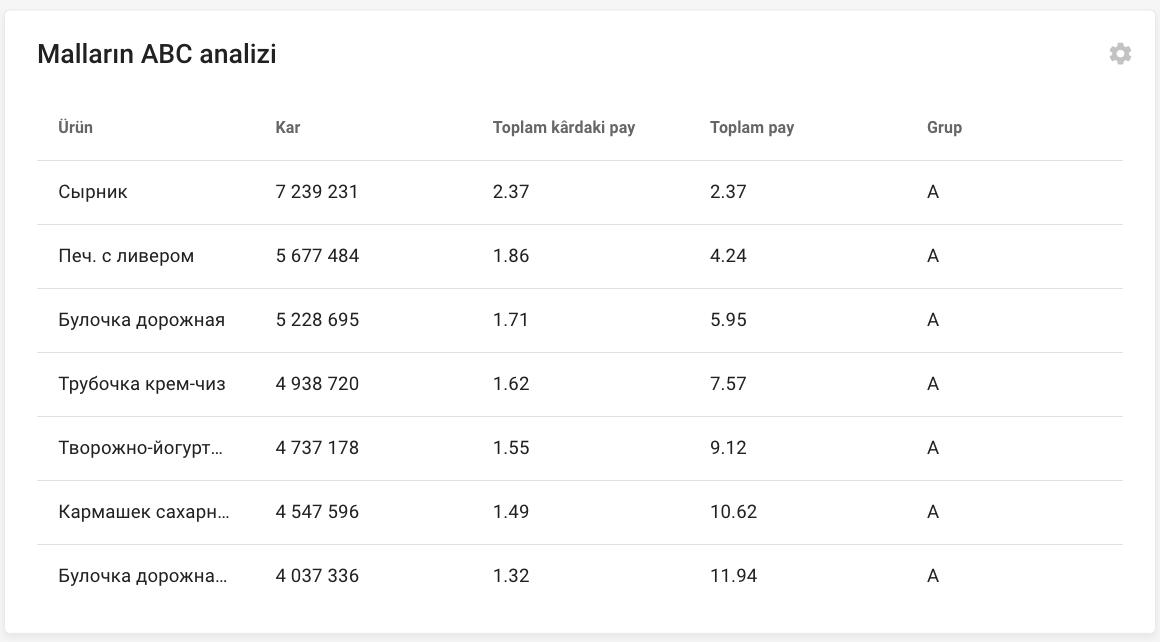The height and width of the screenshot is (642, 1160).
Task: Click the profit value 7 239 231
Action: 317,192
